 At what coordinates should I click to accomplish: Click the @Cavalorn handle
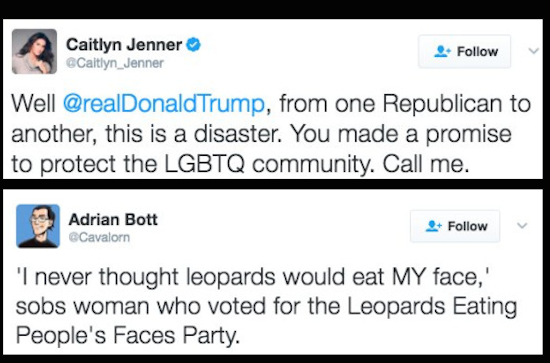tap(99, 237)
